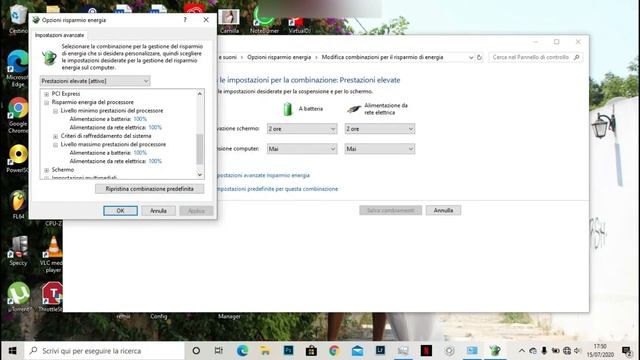Collapse Livello massimo prestazioni del processore

tap(56, 144)
